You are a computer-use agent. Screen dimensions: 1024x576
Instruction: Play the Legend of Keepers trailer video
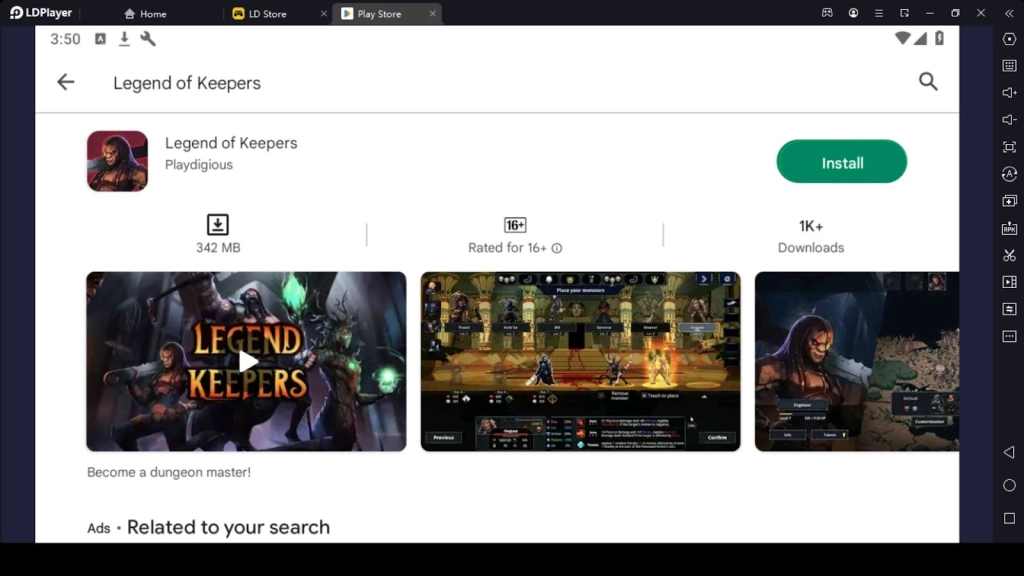point(246,362)
